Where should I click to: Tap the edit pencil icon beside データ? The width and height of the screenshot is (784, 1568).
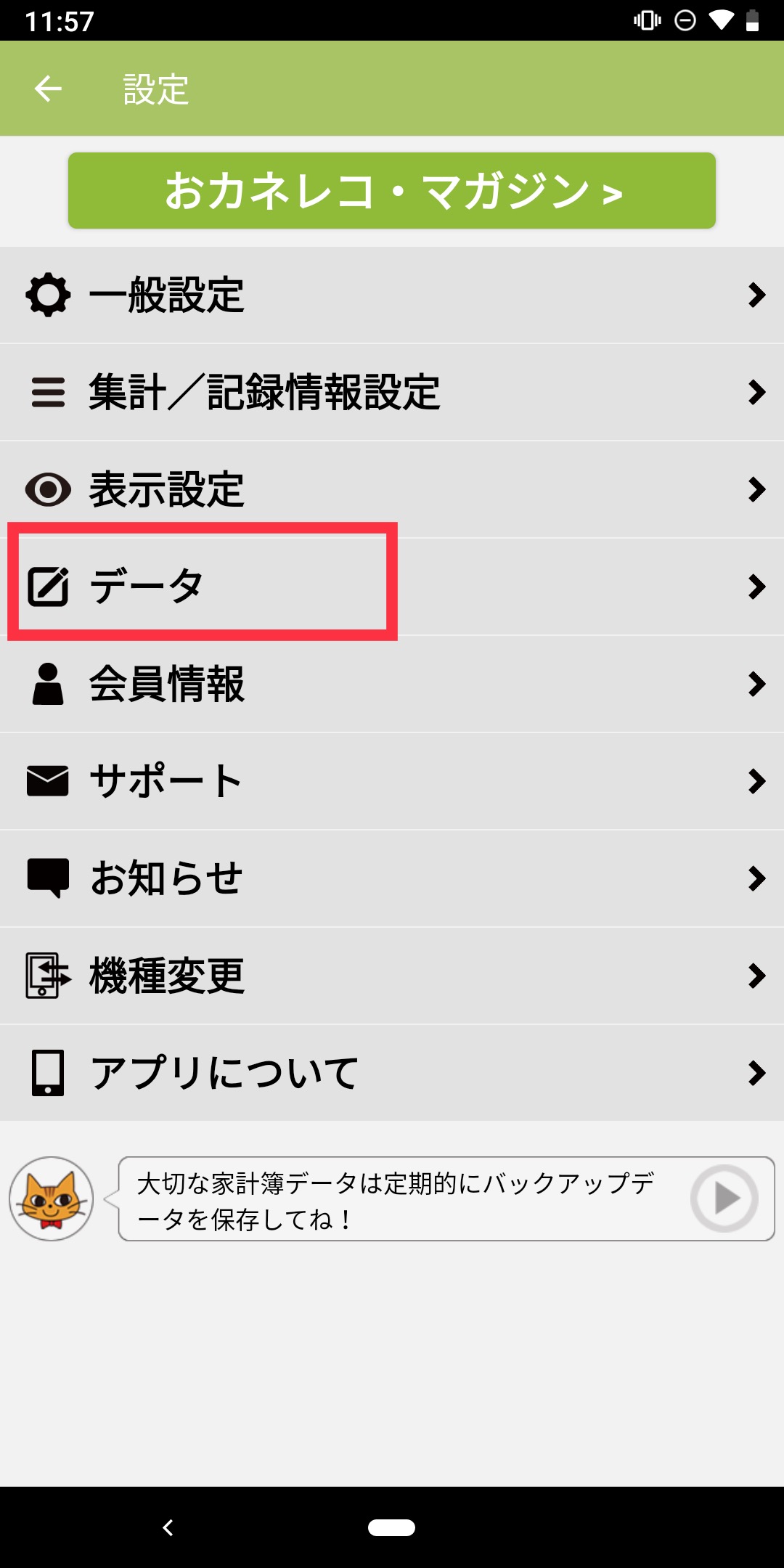point(48,587)
